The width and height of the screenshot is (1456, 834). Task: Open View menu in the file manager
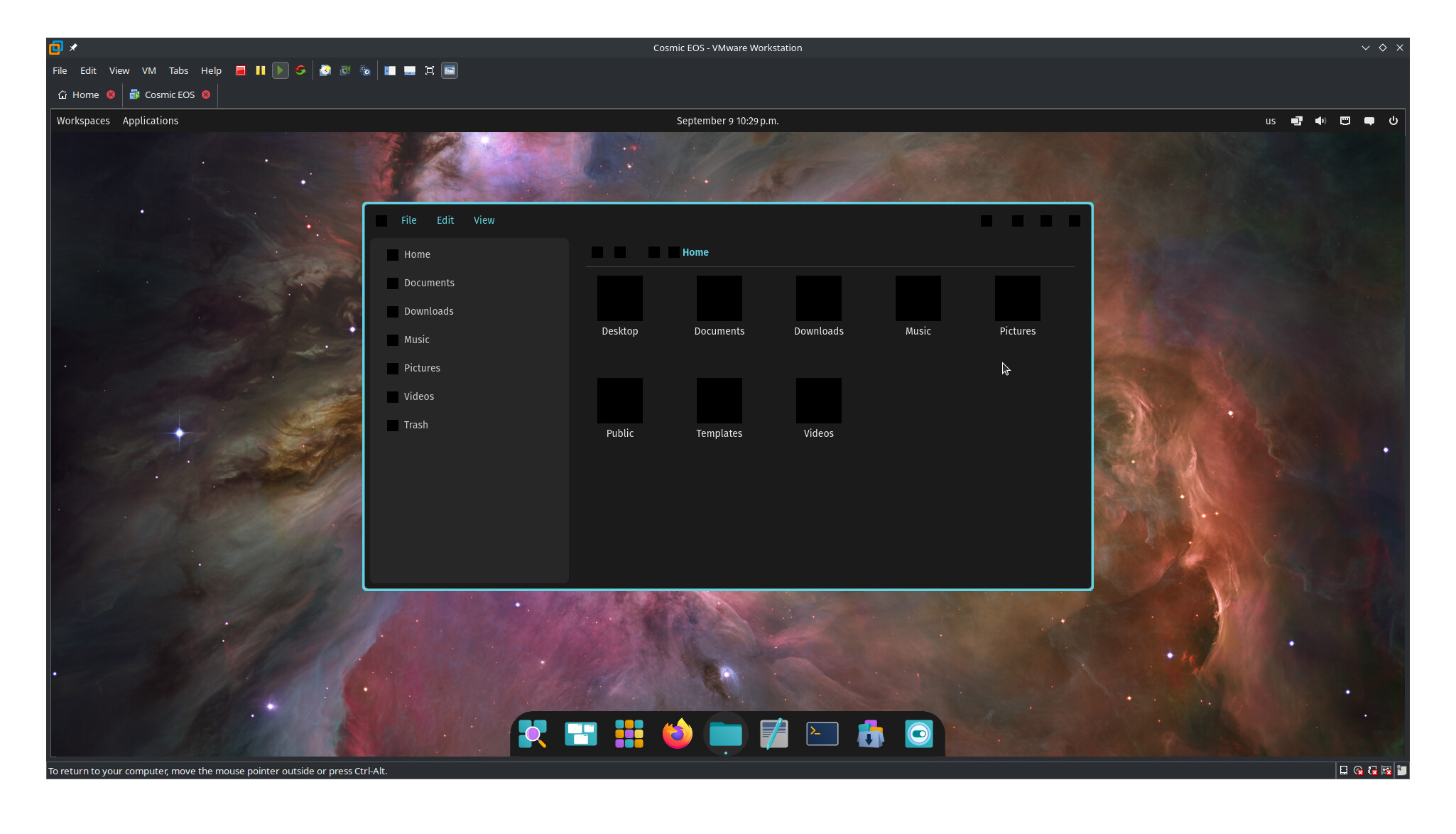[484, 220]
